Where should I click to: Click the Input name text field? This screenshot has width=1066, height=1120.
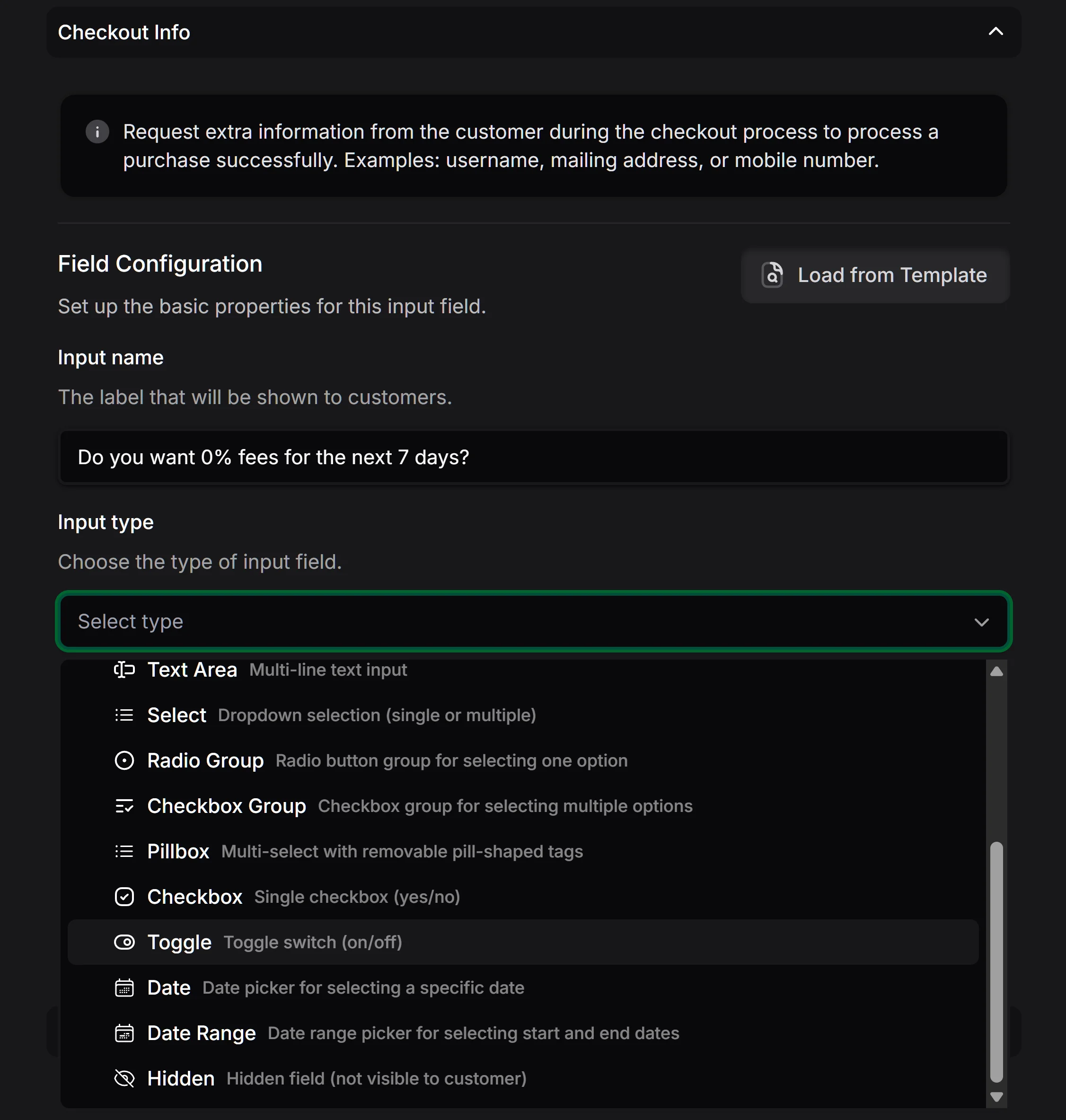pos(533,458)
